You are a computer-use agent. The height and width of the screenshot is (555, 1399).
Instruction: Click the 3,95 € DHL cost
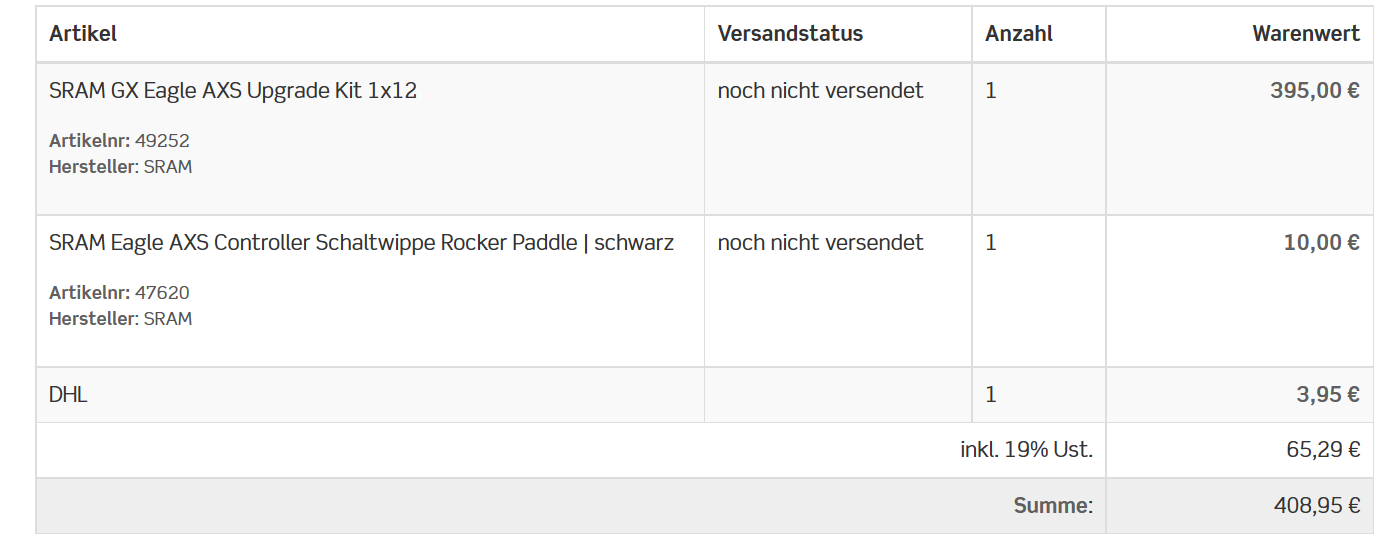pos(1328,395)
